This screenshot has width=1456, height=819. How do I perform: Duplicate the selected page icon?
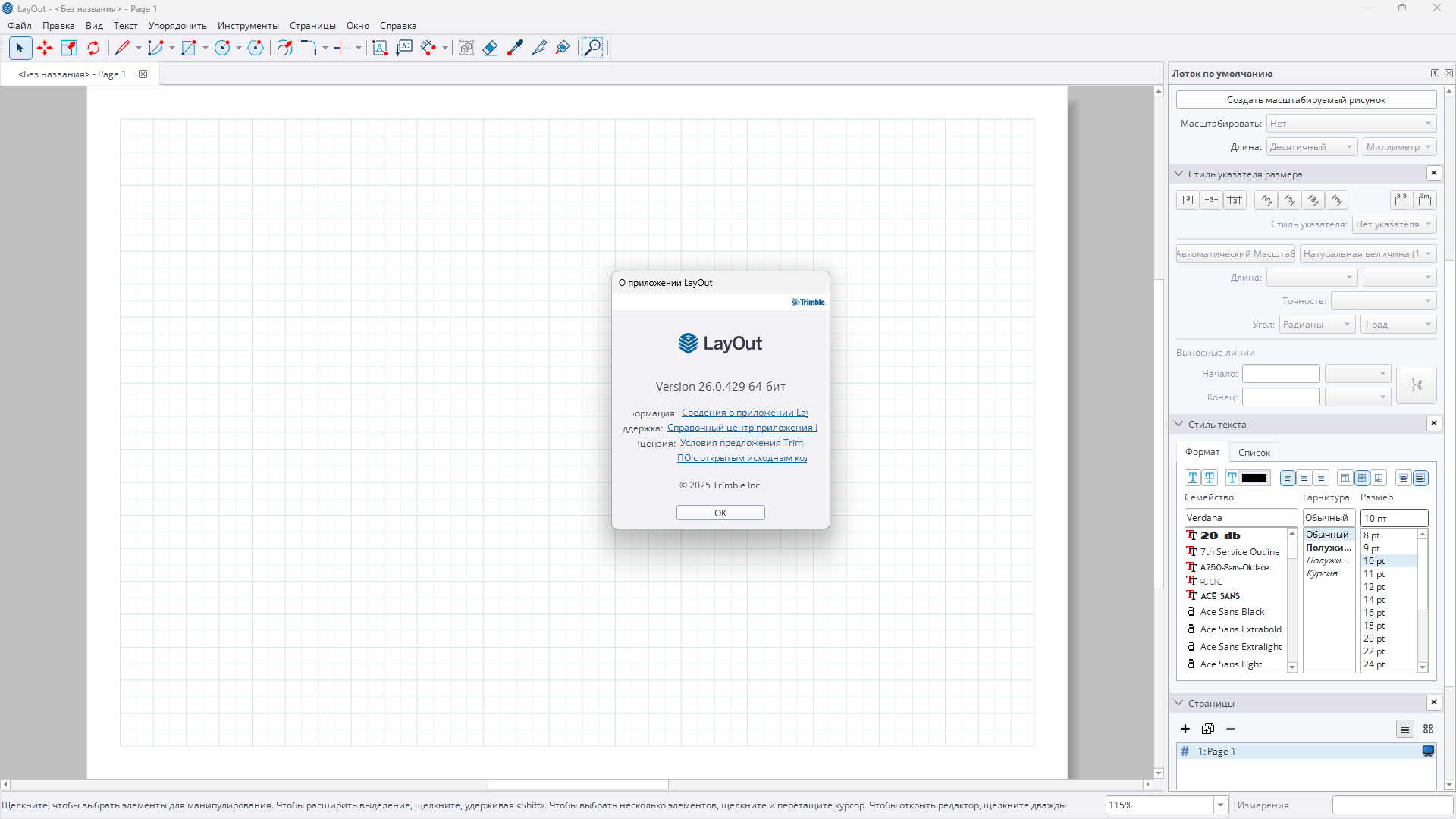point(1208,729)
